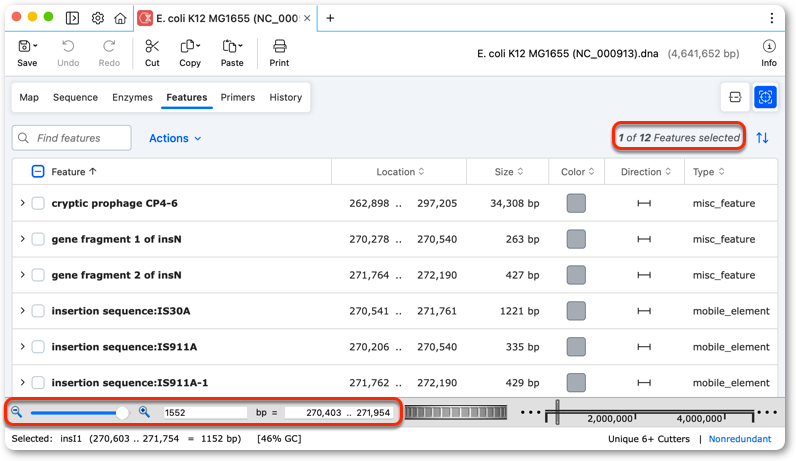796x461 pixels.
Task: Check insertion sequence:IS911A-1 checkbox
Action: [x=38, y=382]
